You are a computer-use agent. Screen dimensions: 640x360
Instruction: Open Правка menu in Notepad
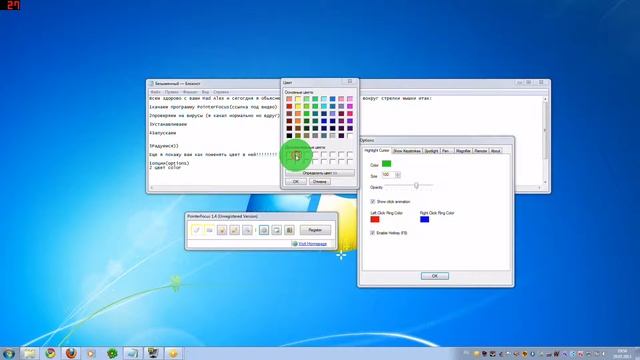click(x=171, y=92)
